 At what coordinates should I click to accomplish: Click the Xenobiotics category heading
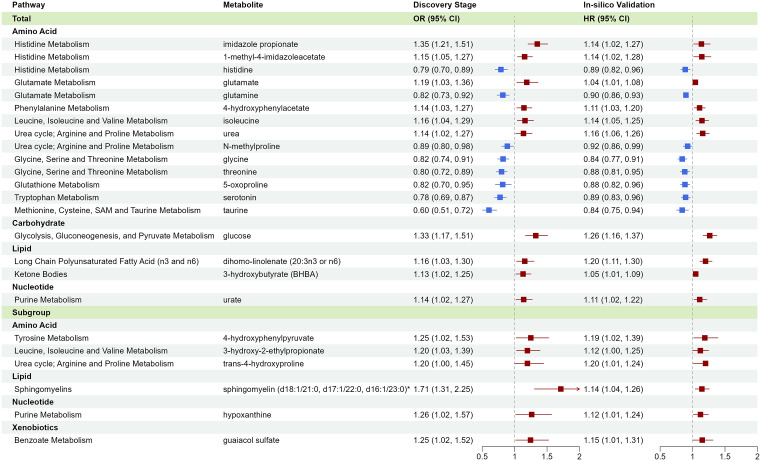pos(35,428)
